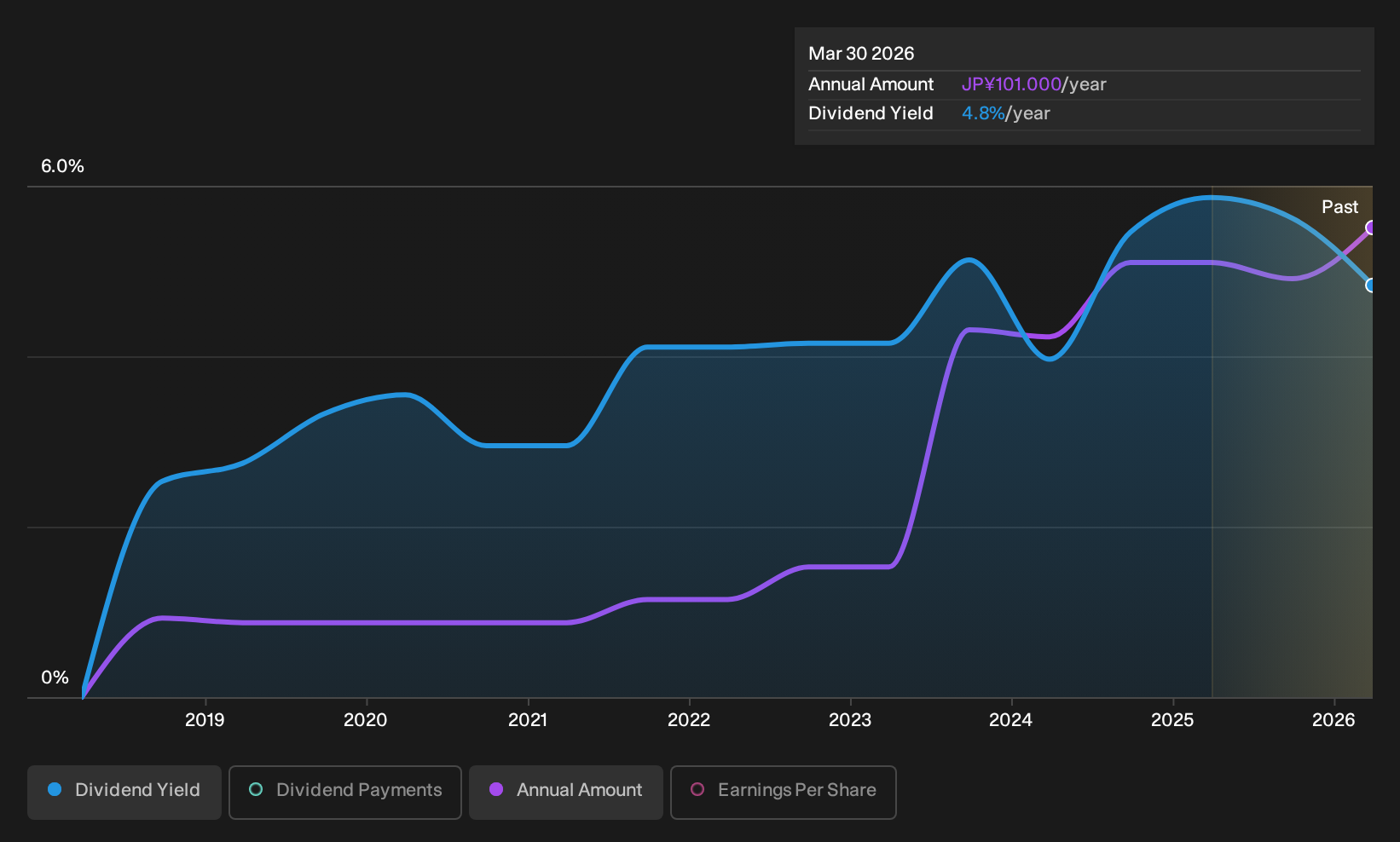Click the 2019 axis label
Viewport: 1400px width, 842px height.
pyautogui.click(x=205, y=720)
